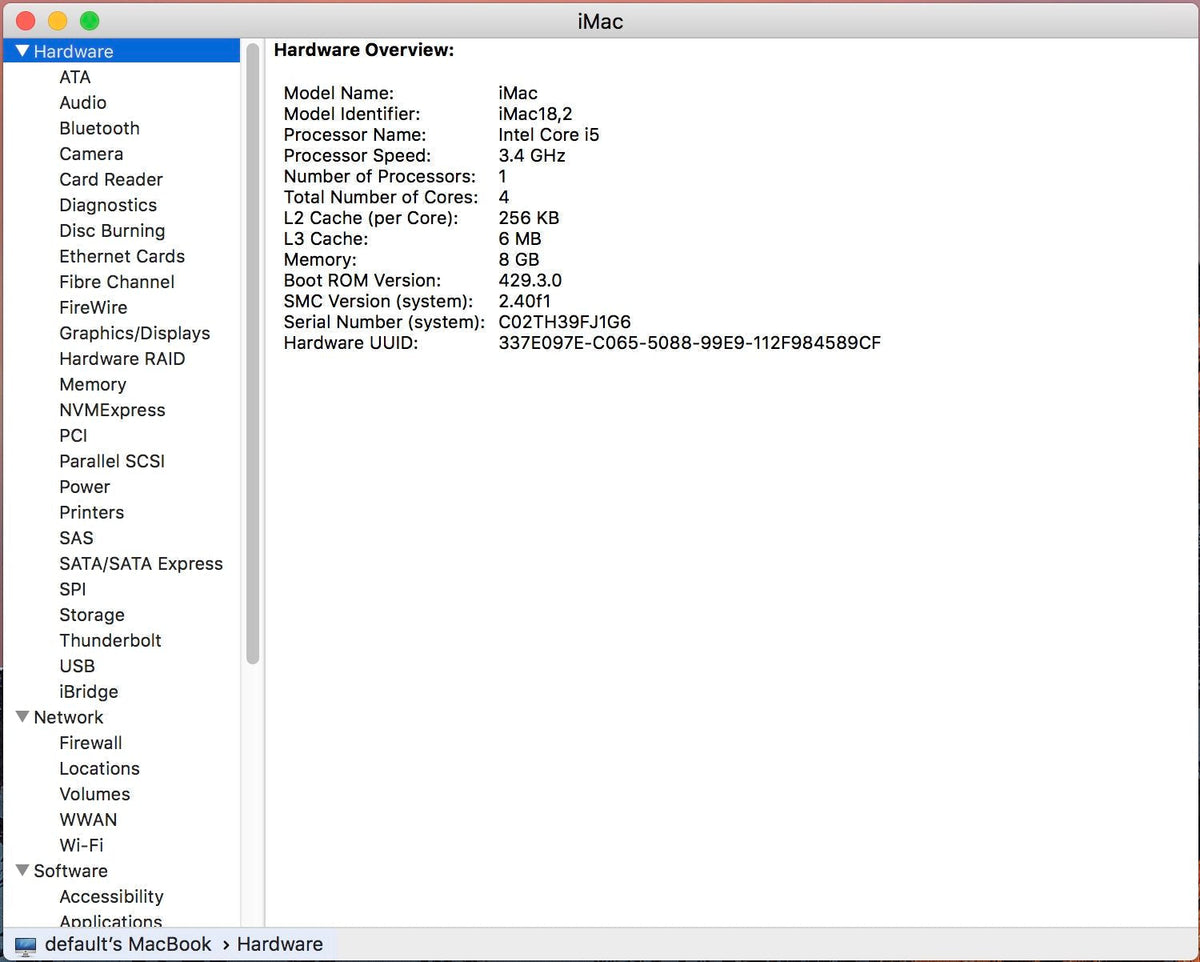Open the Storage section
This screenshot has height=962, width=1200.
pos(92,615)
